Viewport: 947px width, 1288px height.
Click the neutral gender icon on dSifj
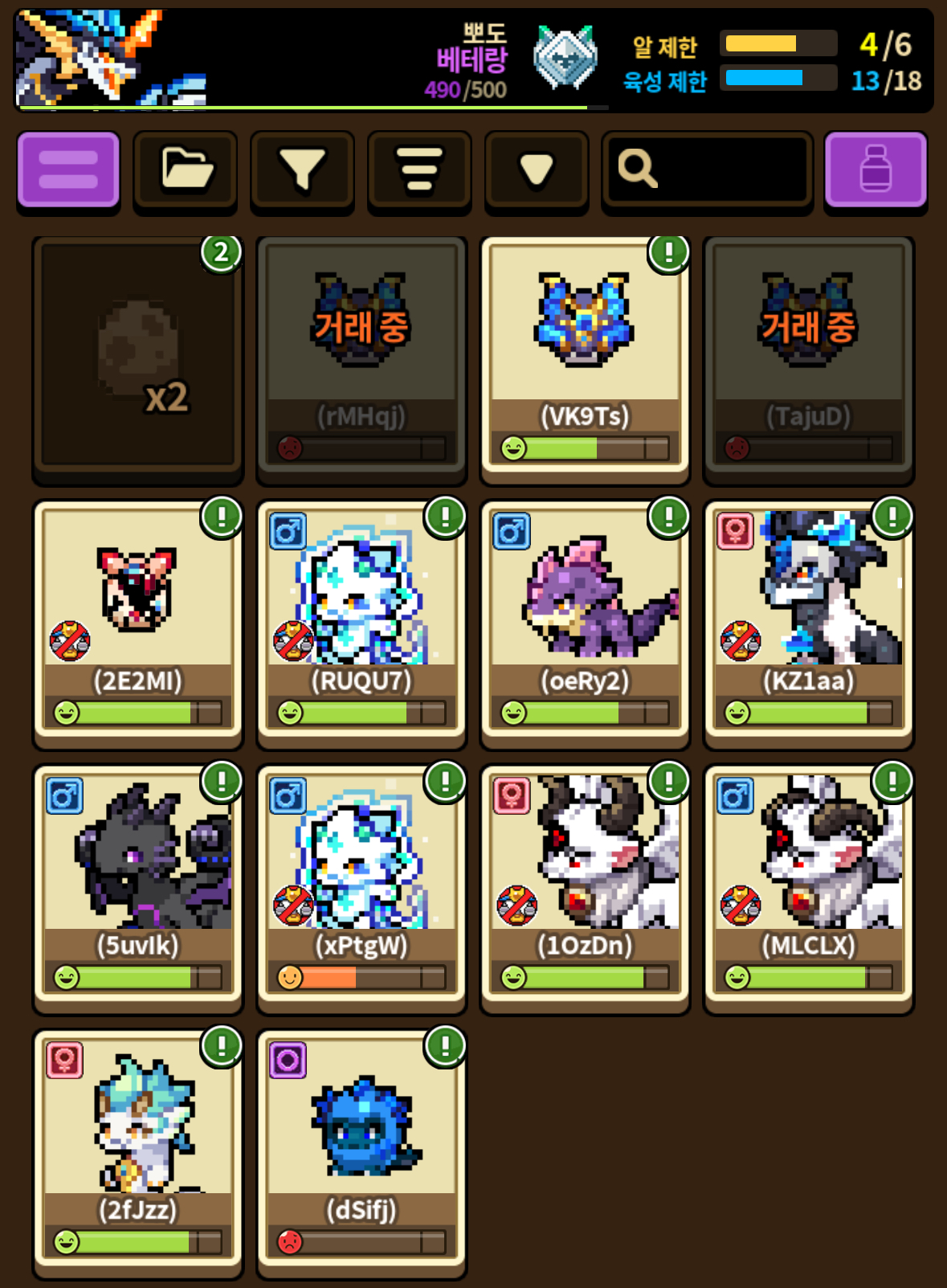pos(288,1061)
